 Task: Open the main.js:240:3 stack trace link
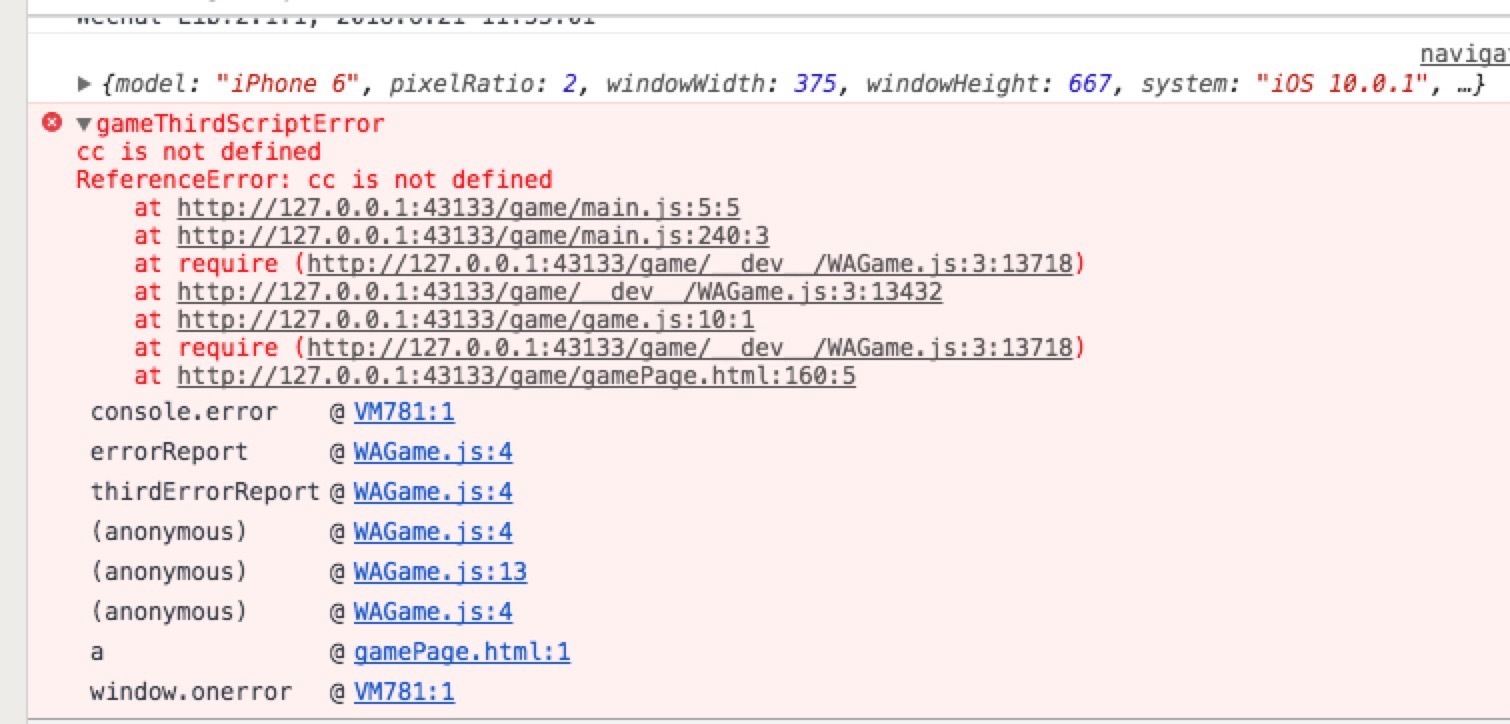[x=472, y=236]
